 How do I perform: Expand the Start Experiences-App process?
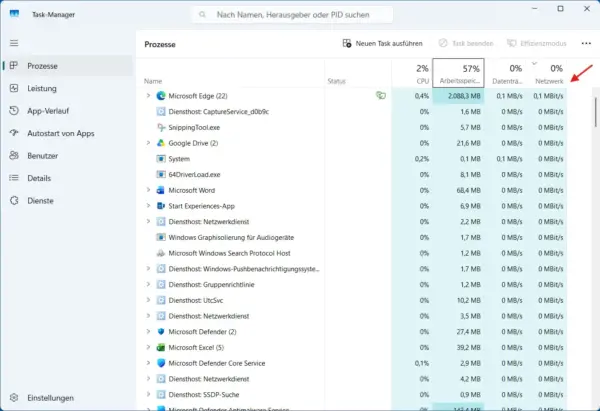148,206
